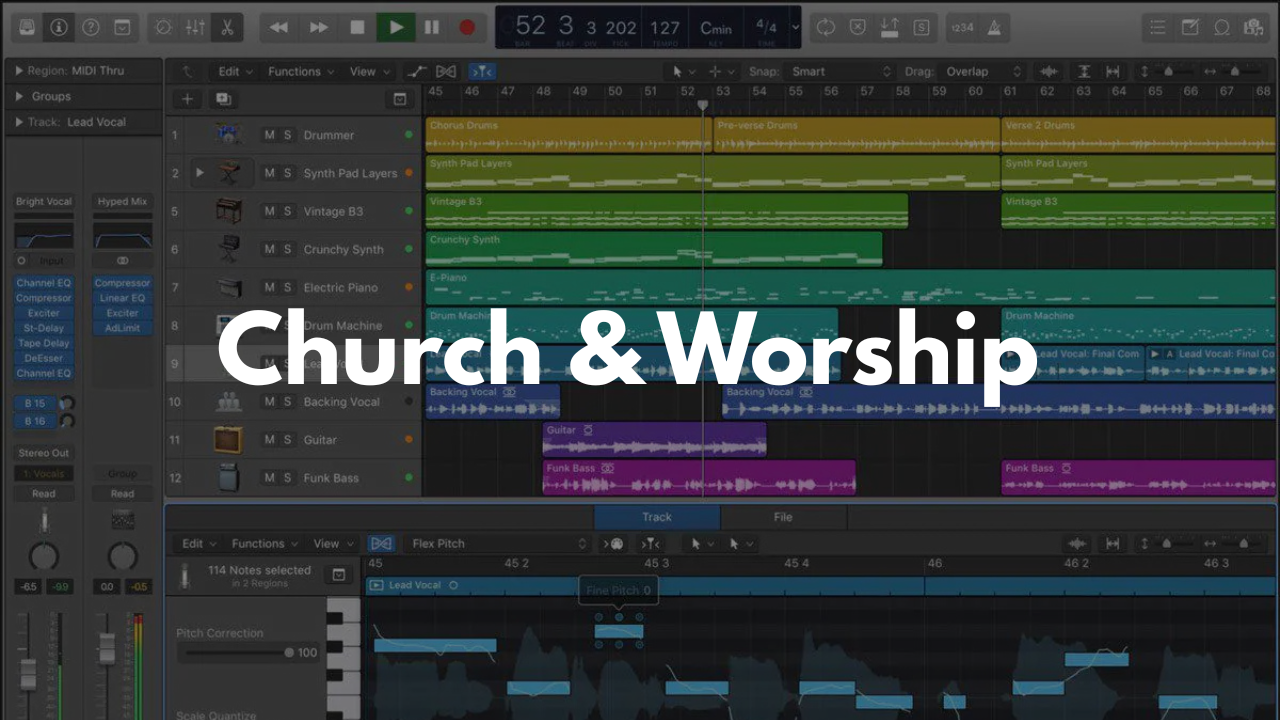Open the editor Functions menu
This screenshot has height=720, width=1280.
265,544
